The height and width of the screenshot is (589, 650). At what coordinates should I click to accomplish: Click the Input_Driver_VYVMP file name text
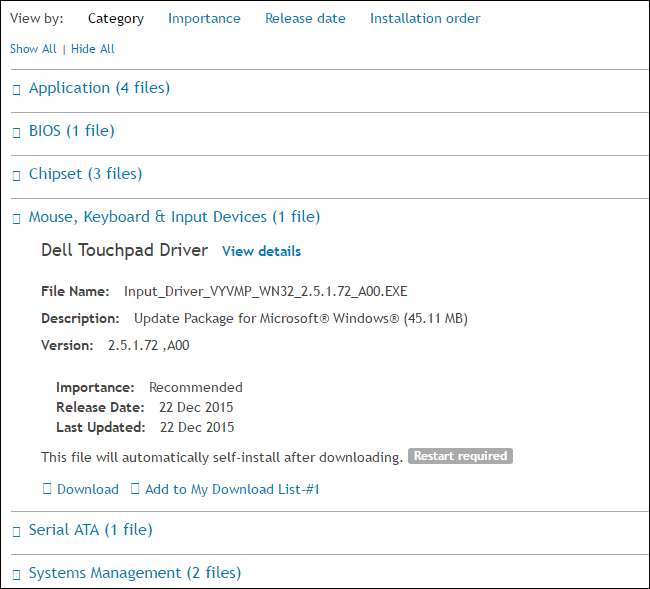[x=265, y=292]
